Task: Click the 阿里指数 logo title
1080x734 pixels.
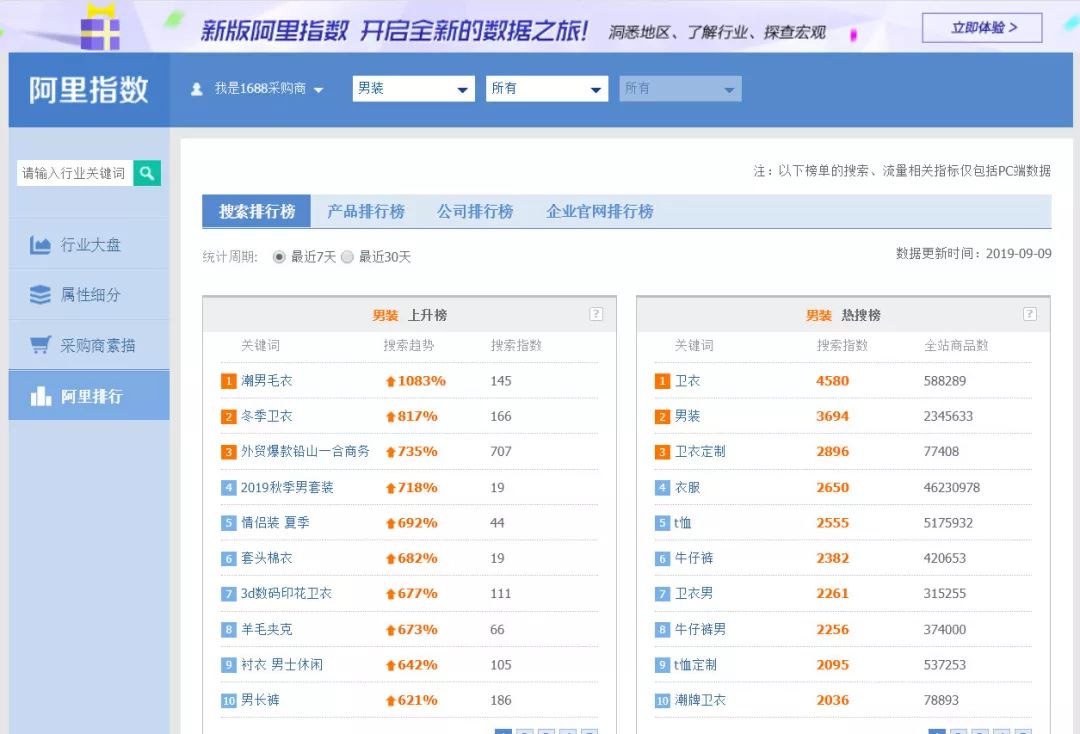Action: click(x=89, y=90)
